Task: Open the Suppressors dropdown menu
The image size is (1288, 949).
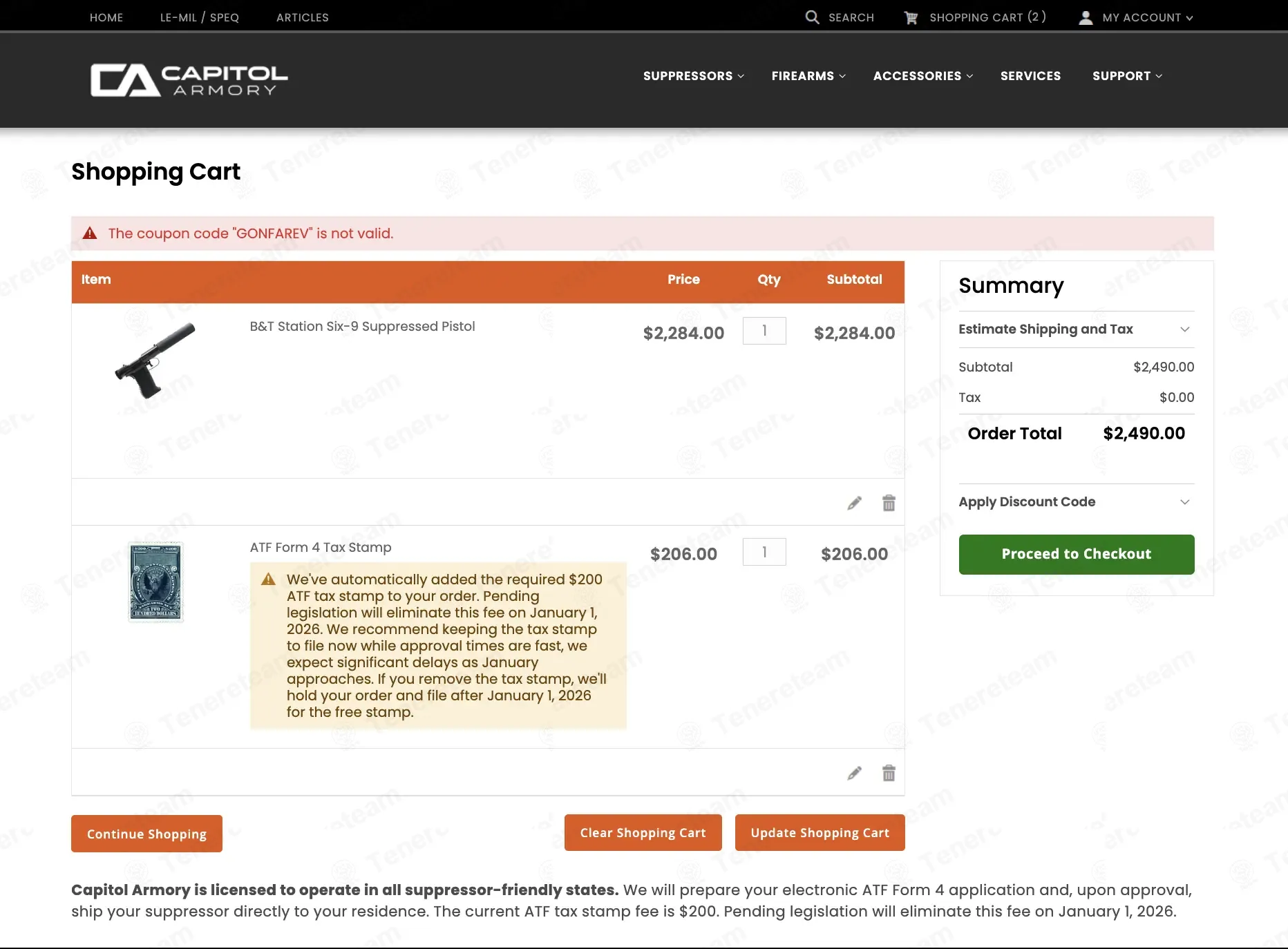Action: pyautogui.click(x=693, y=76)
